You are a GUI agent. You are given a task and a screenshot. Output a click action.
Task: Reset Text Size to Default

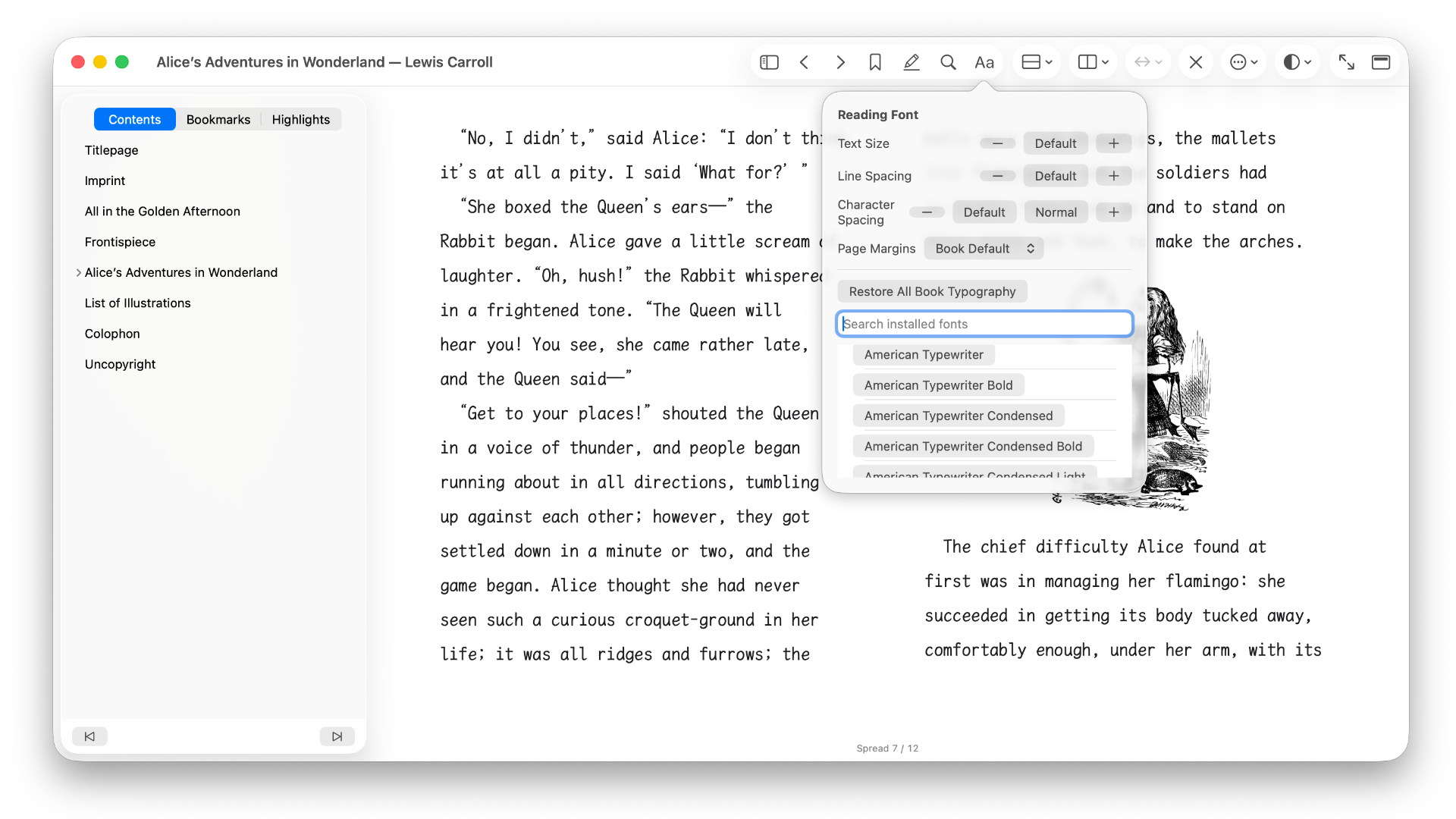pos(1056,143)
